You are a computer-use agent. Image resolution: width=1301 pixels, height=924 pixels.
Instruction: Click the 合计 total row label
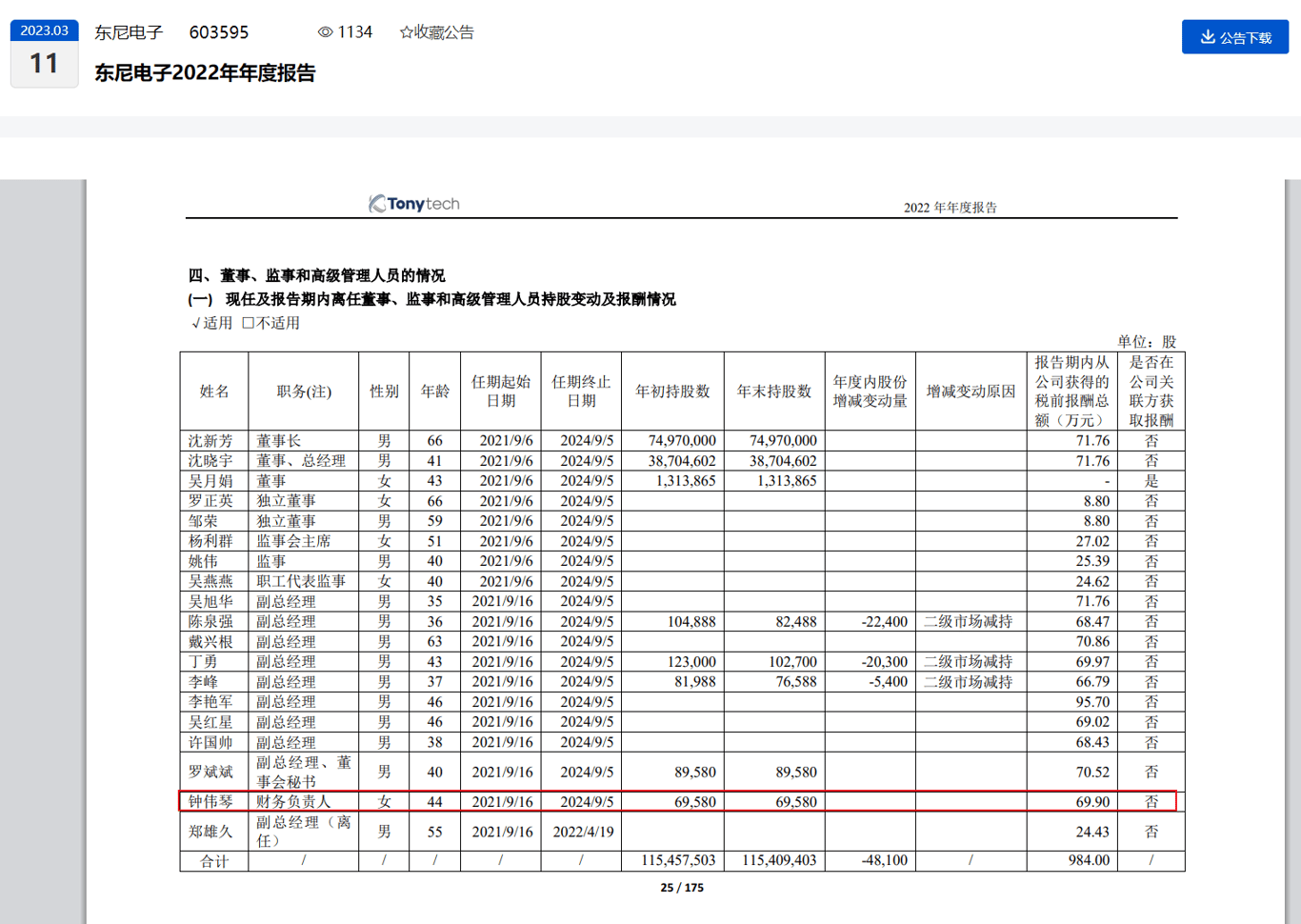tap(214, 861)
